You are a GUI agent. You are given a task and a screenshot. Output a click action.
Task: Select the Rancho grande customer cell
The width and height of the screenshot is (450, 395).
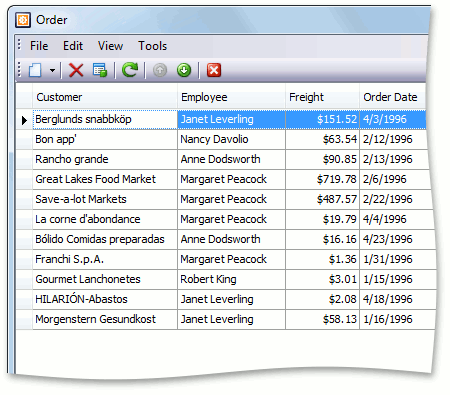tap(105, 159)
